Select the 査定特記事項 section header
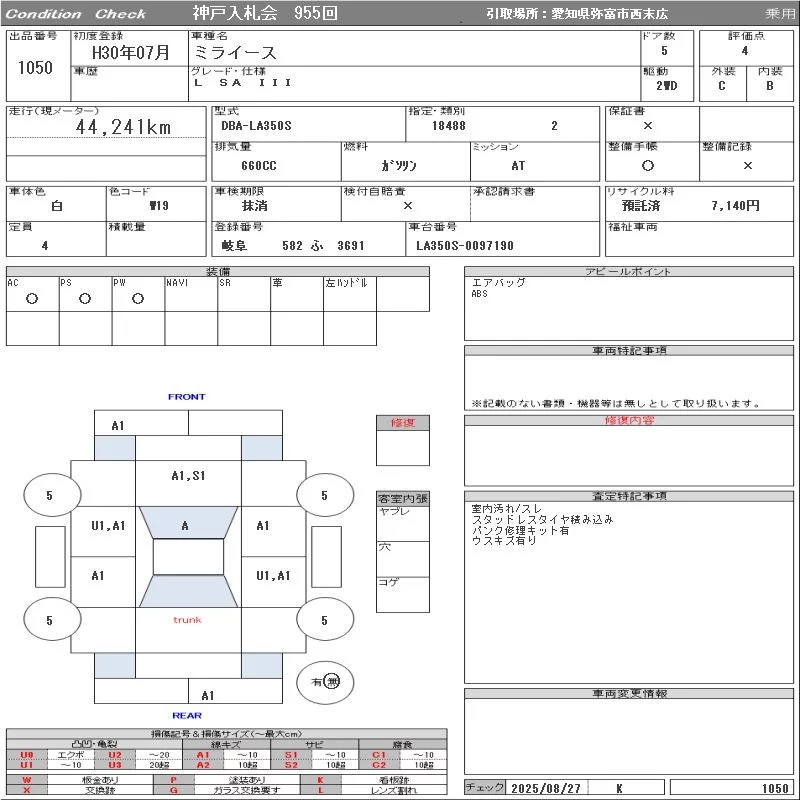The image size is (800, 800). pos(626,496)
